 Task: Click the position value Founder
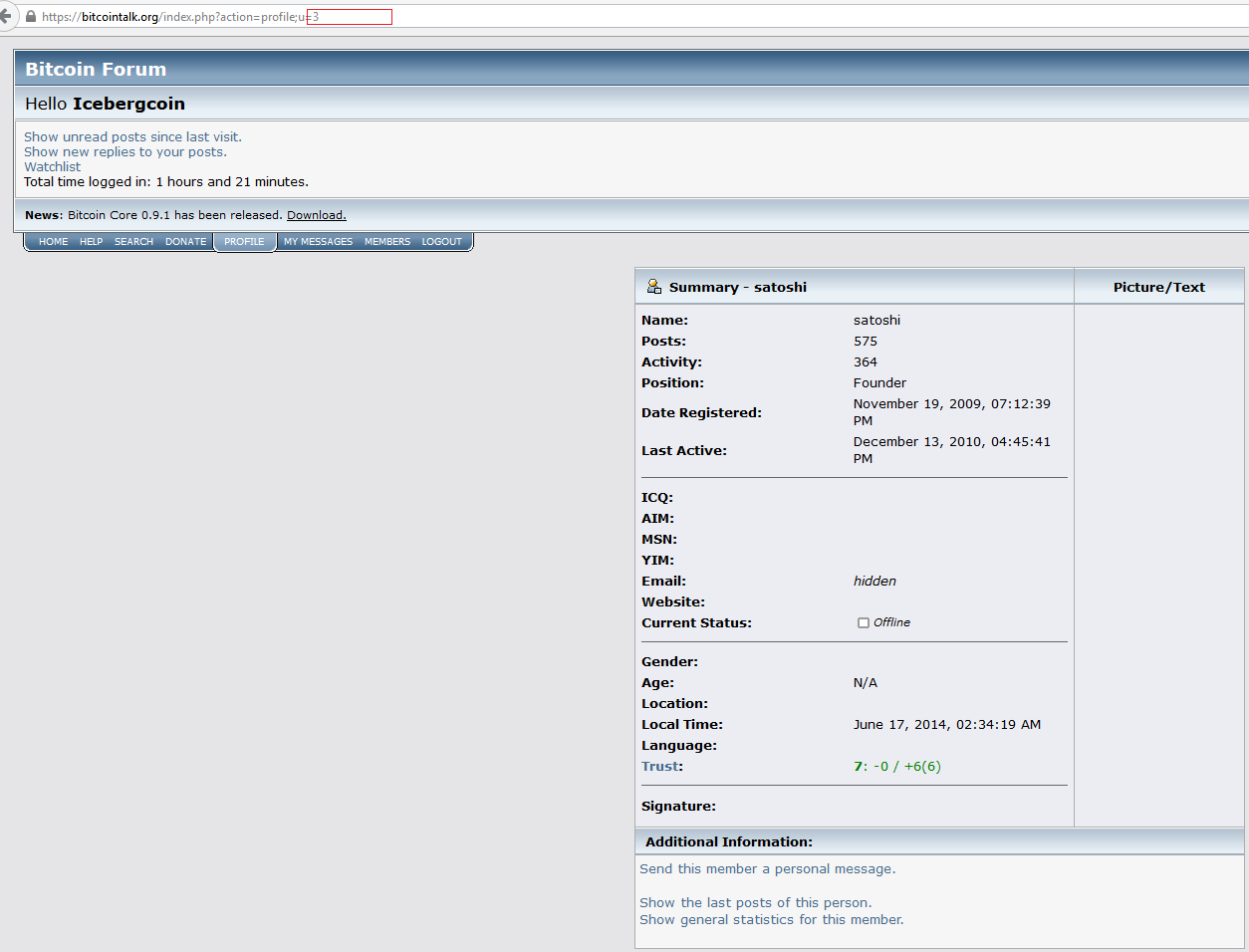pos(880,383)
